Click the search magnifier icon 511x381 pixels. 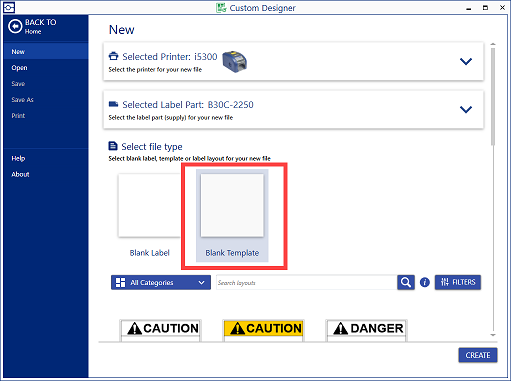tap(406, 282)
